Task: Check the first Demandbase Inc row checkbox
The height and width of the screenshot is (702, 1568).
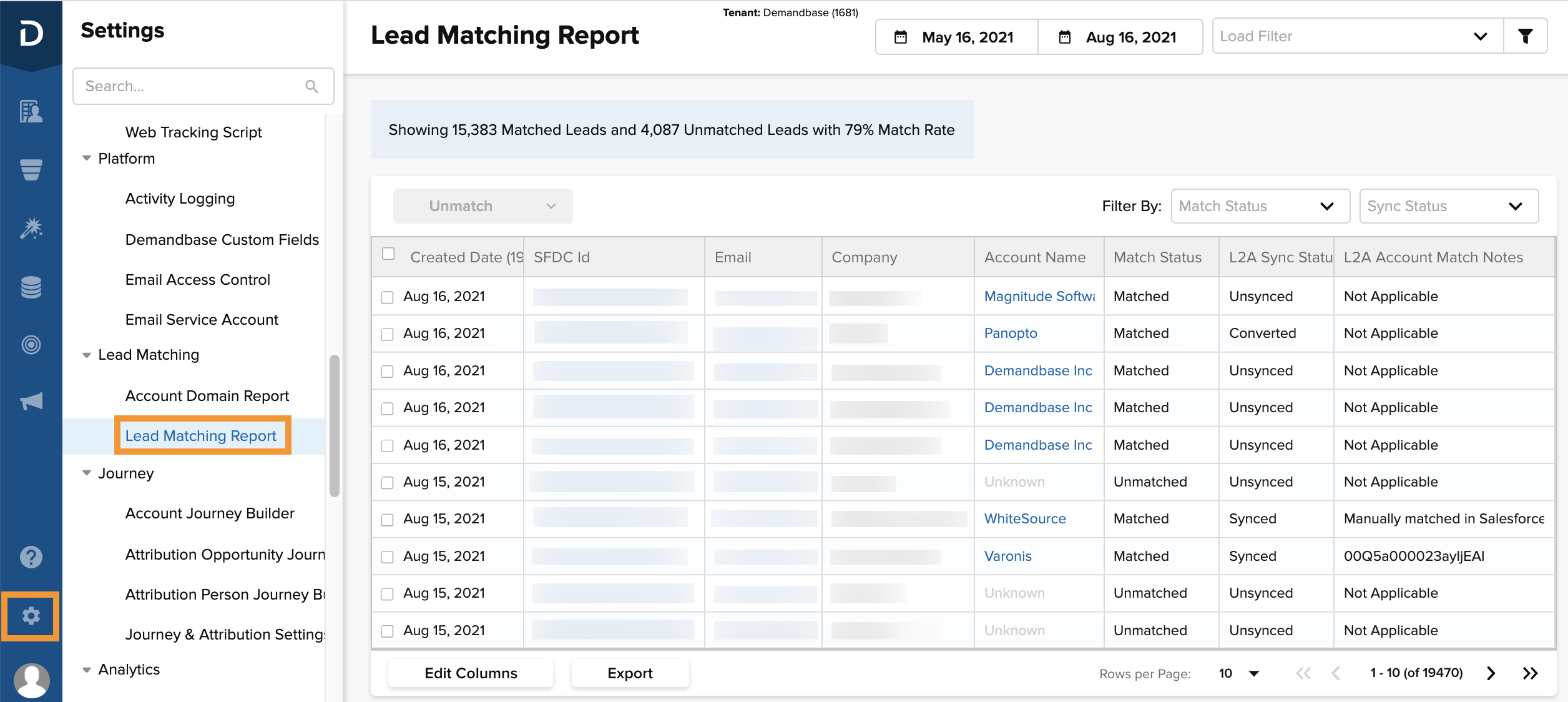Action: (x=387, y=372)
